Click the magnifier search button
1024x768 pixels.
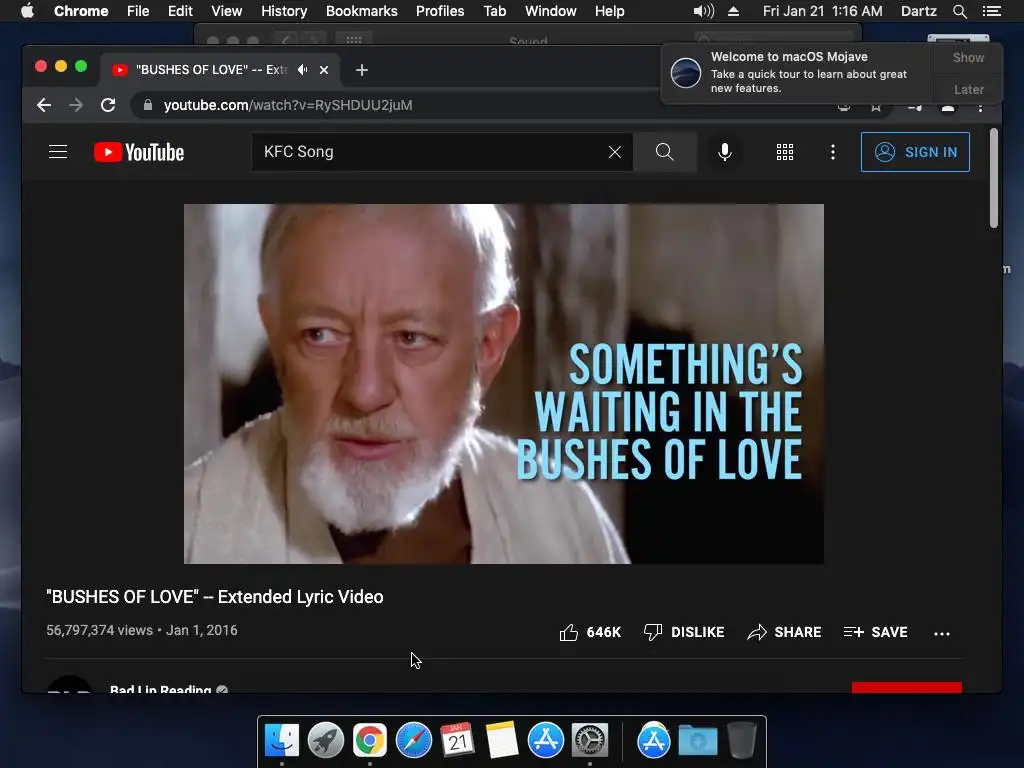click(x=664, y=152)
